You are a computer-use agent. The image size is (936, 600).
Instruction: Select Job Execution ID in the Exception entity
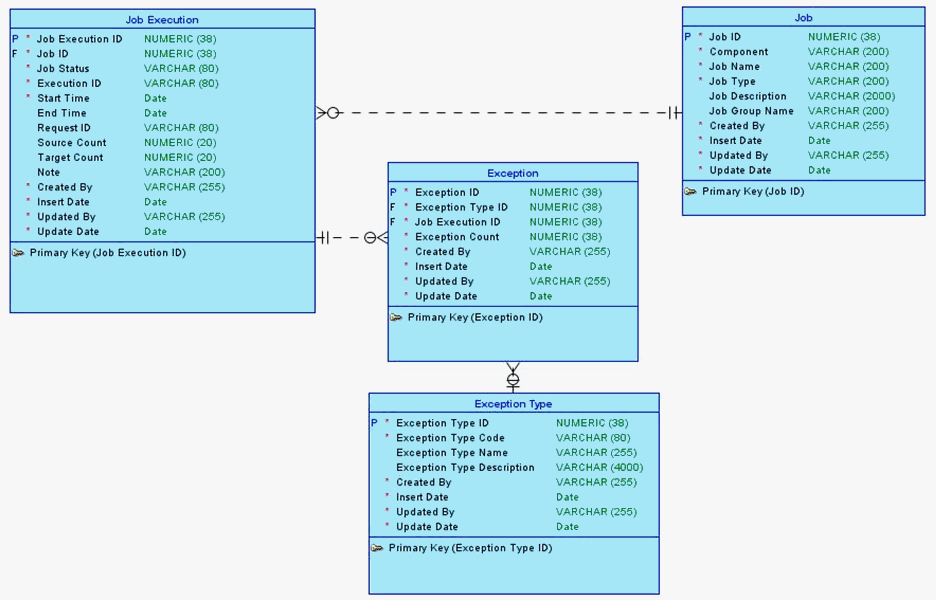pos(458,222)
